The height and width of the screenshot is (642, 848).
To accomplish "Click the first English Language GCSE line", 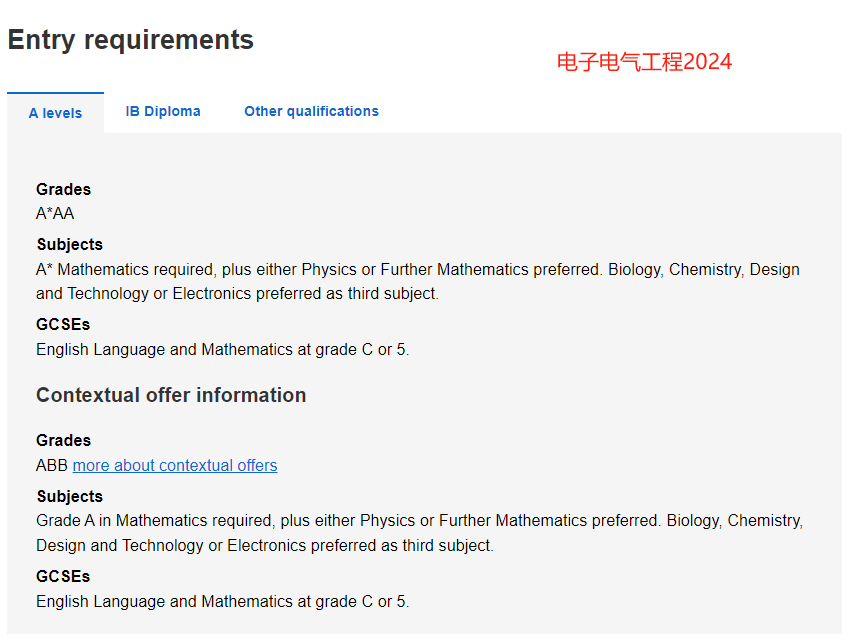I will point(222,349).
